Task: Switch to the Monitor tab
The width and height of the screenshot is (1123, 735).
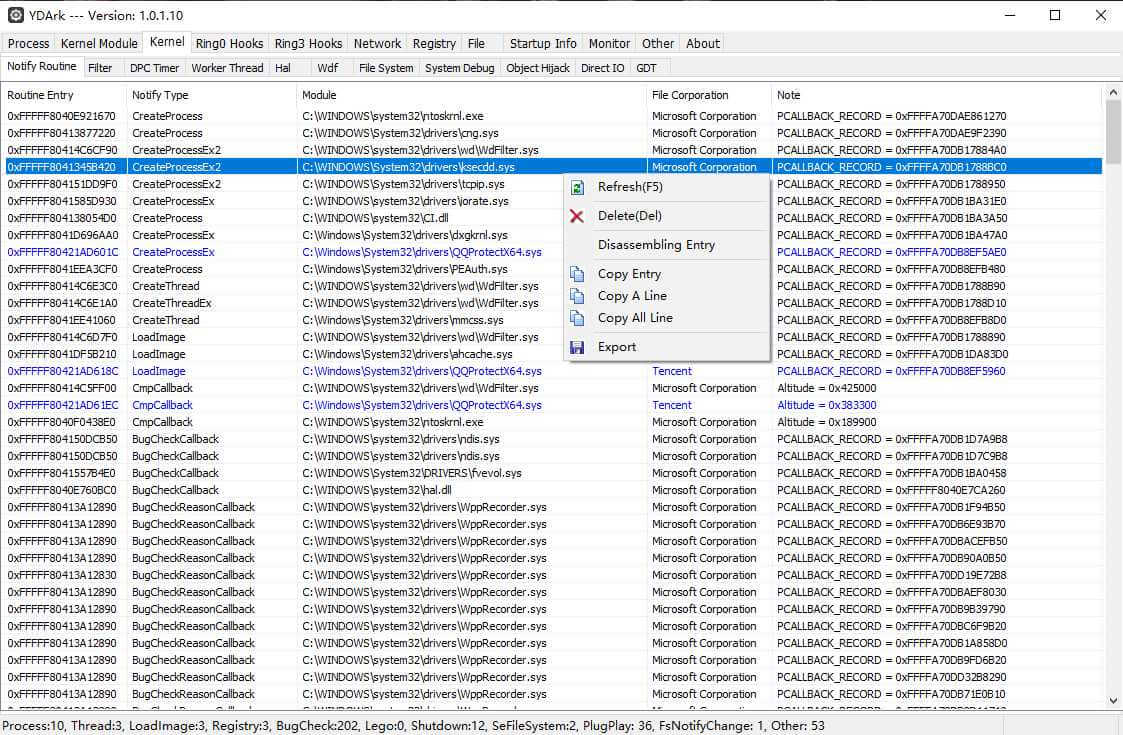Action: (609, 44)
